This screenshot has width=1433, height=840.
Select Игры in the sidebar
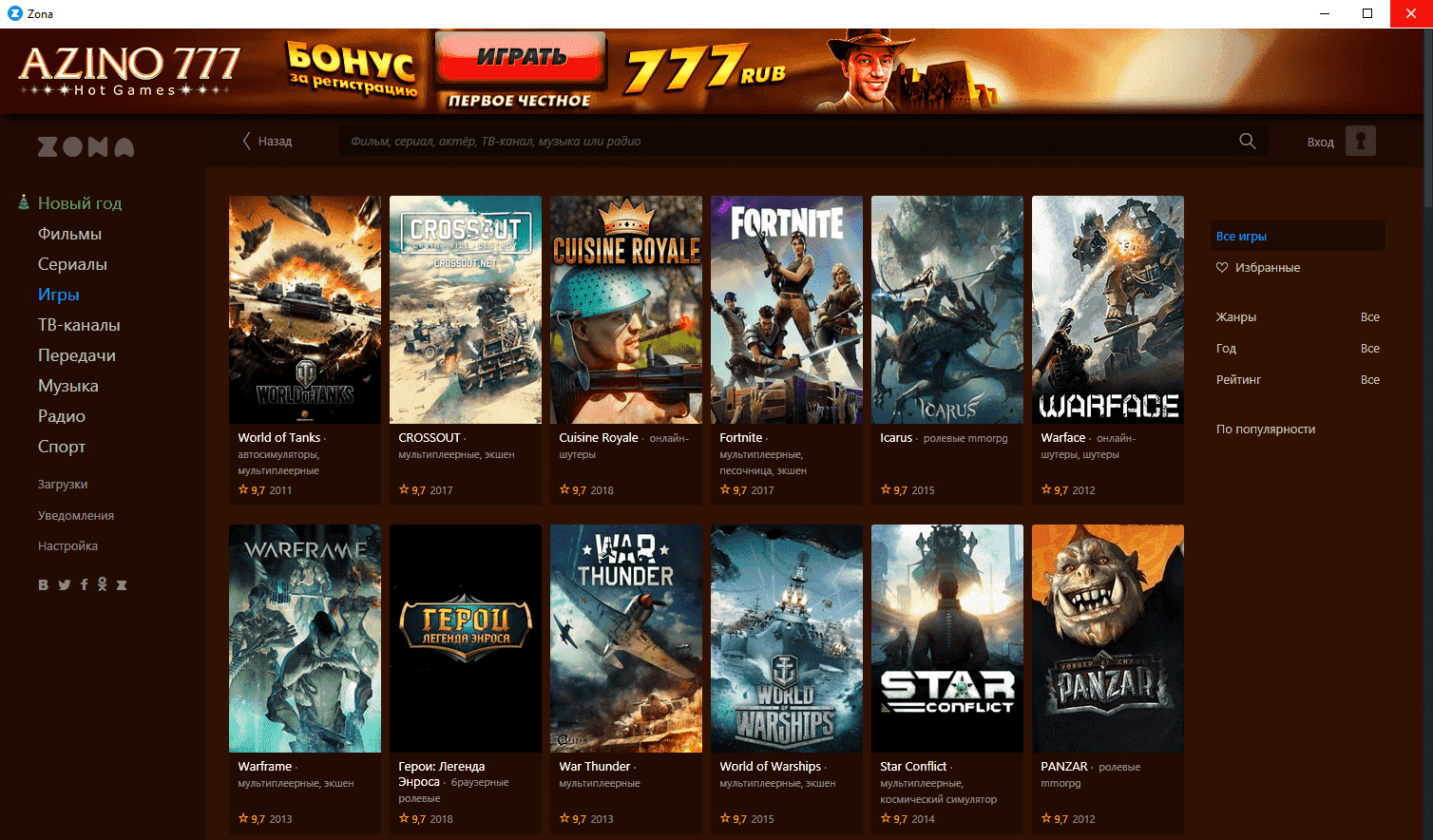tap(59, 295)
